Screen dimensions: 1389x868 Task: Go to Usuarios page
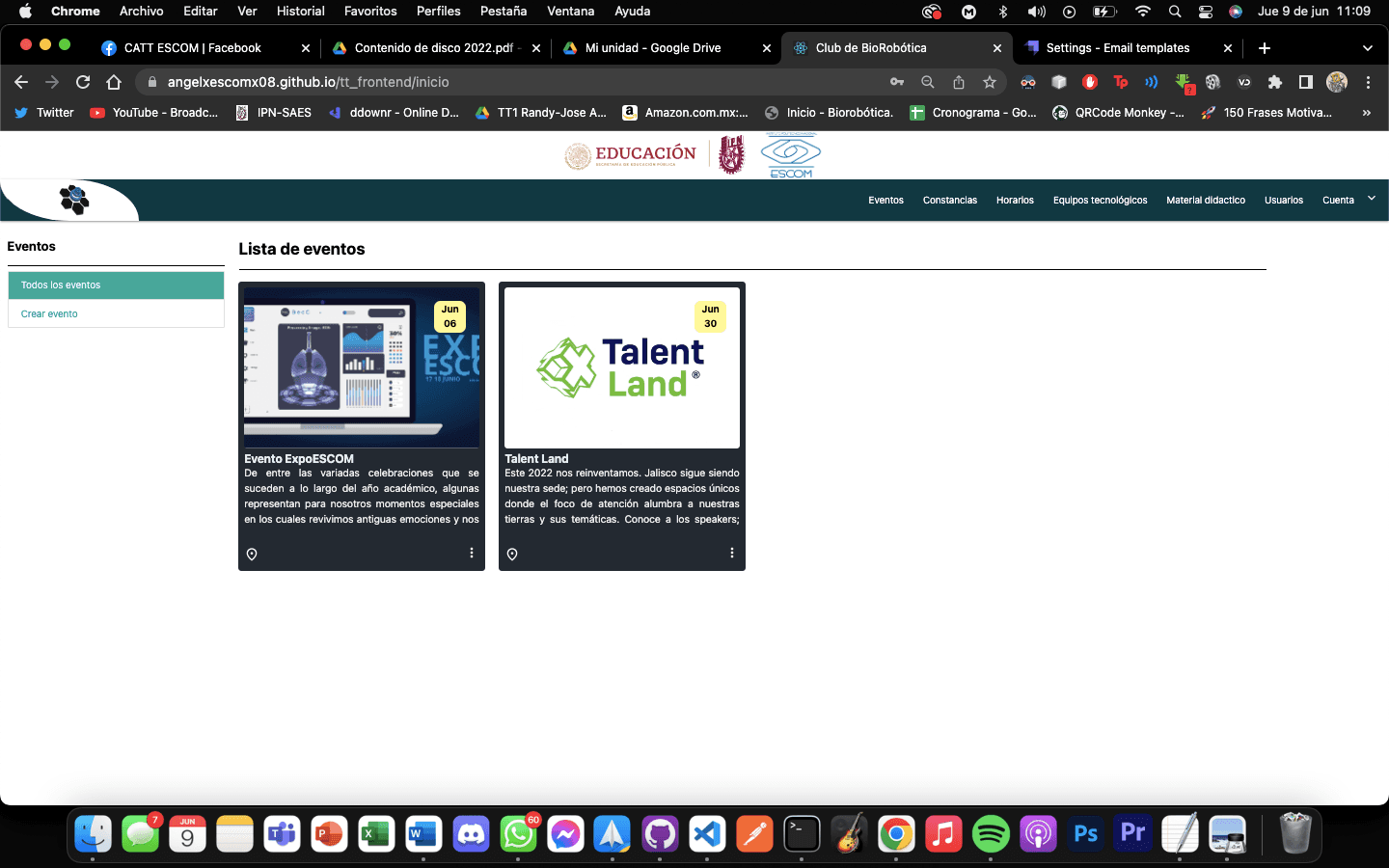coord(1284,201)
